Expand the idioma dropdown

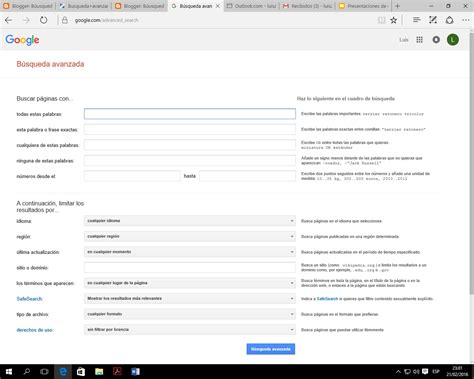pos(190,221)
